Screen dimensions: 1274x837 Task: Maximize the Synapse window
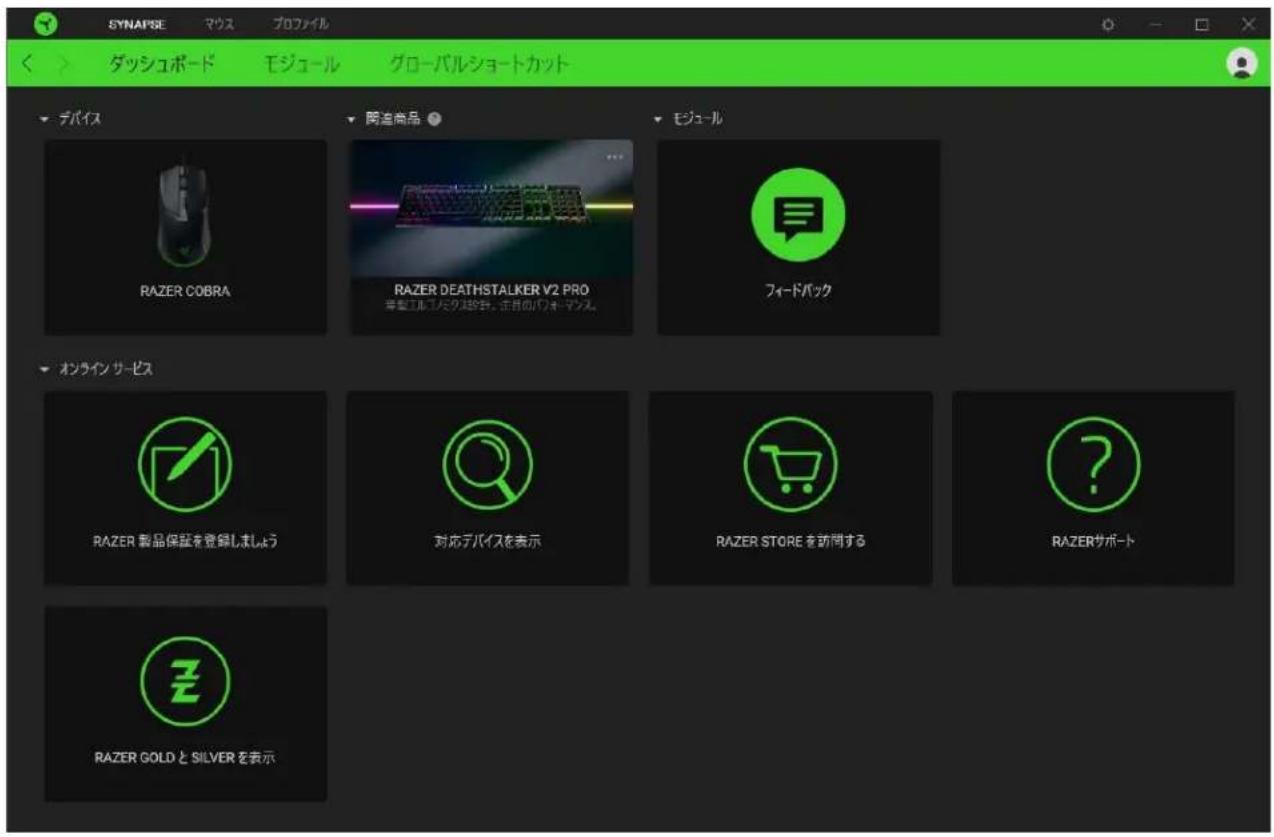click(1203, 23)
